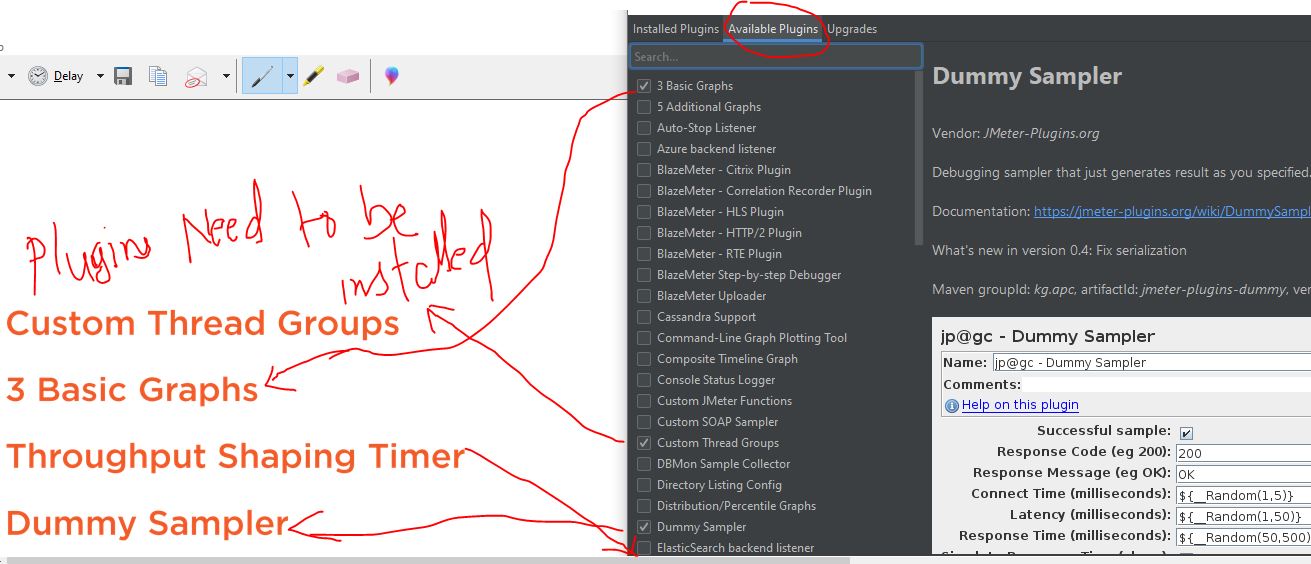Image resolution: width=1311 pixels, height=564 pixels.
Task: Open the jmeter-plugins.org documentation link
Action: pyautogui.click(x=1171, y=212)
